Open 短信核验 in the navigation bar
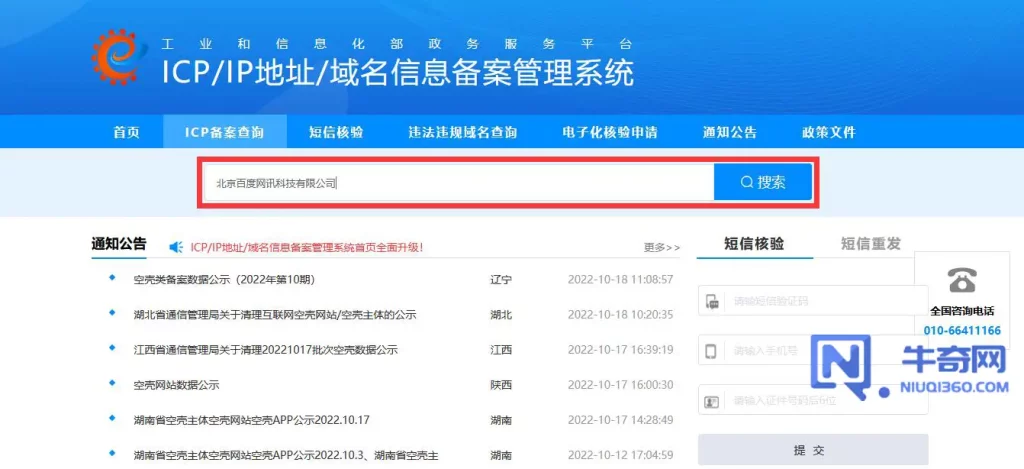Screen dimensions: 1024x469 point(336,133)
